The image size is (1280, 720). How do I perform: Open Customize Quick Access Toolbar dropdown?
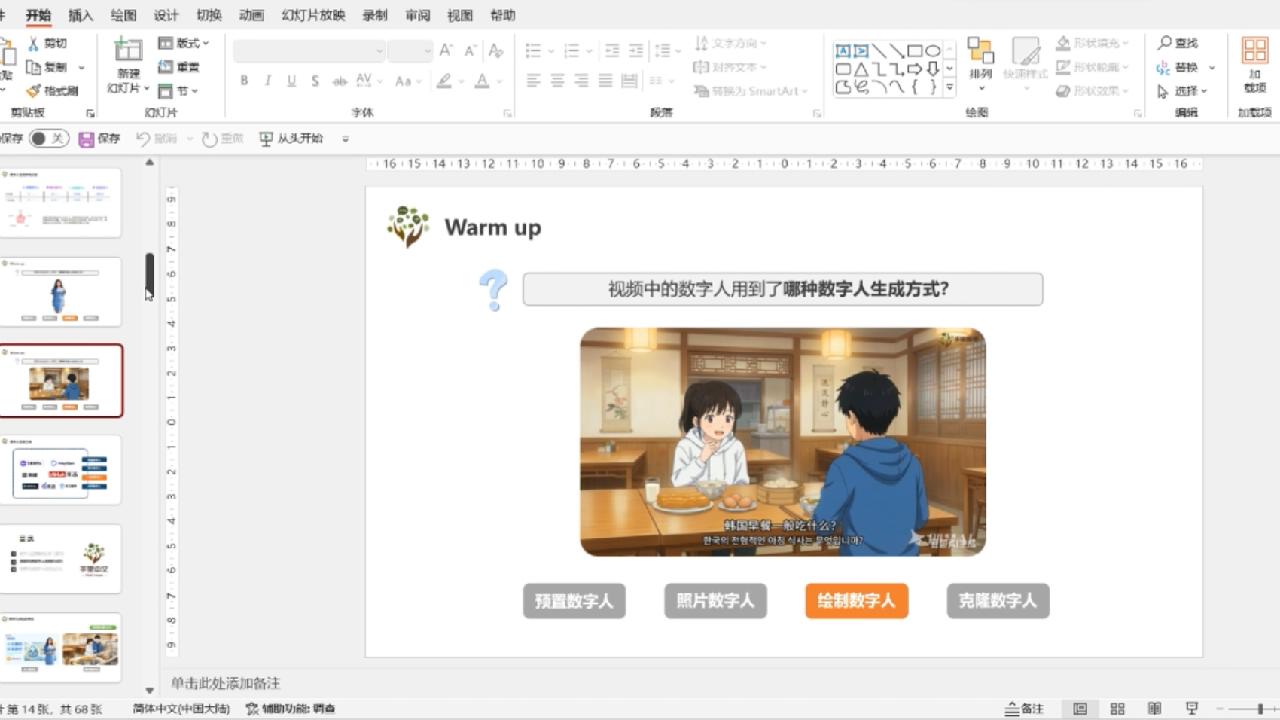pyautogui.click(x=346, y=139)
